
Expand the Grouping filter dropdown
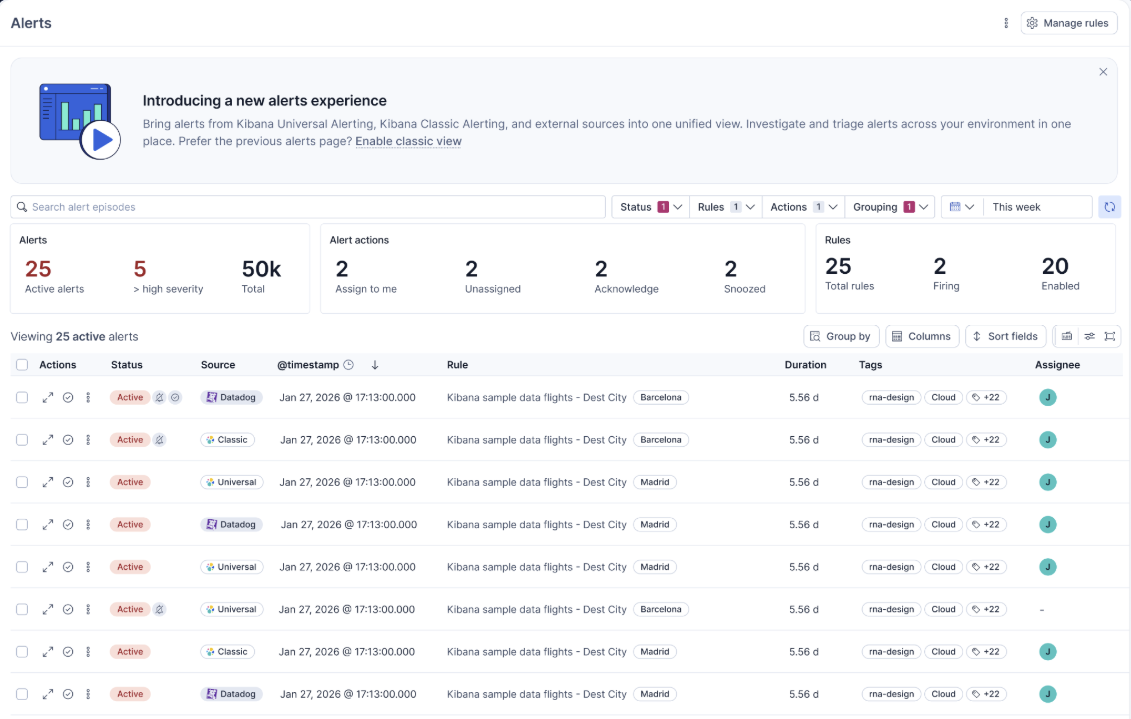tap(890, 207)
